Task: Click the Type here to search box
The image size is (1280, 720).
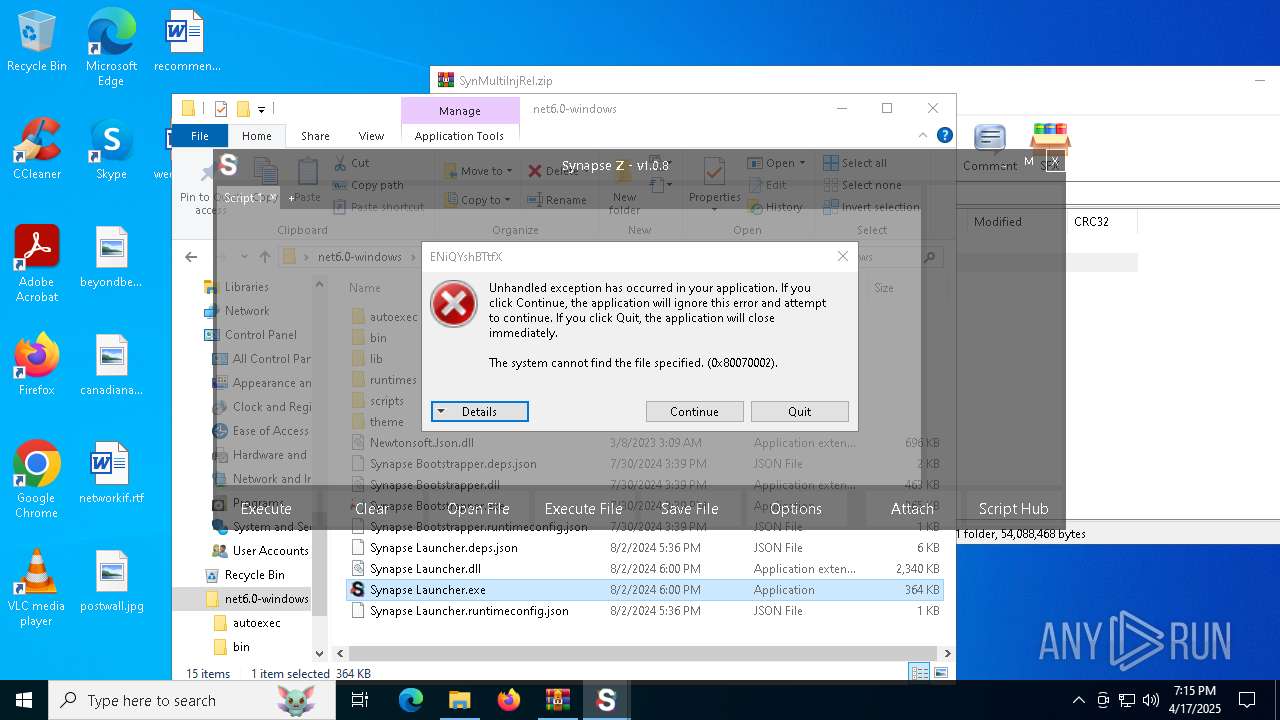Action: (192, 700)
